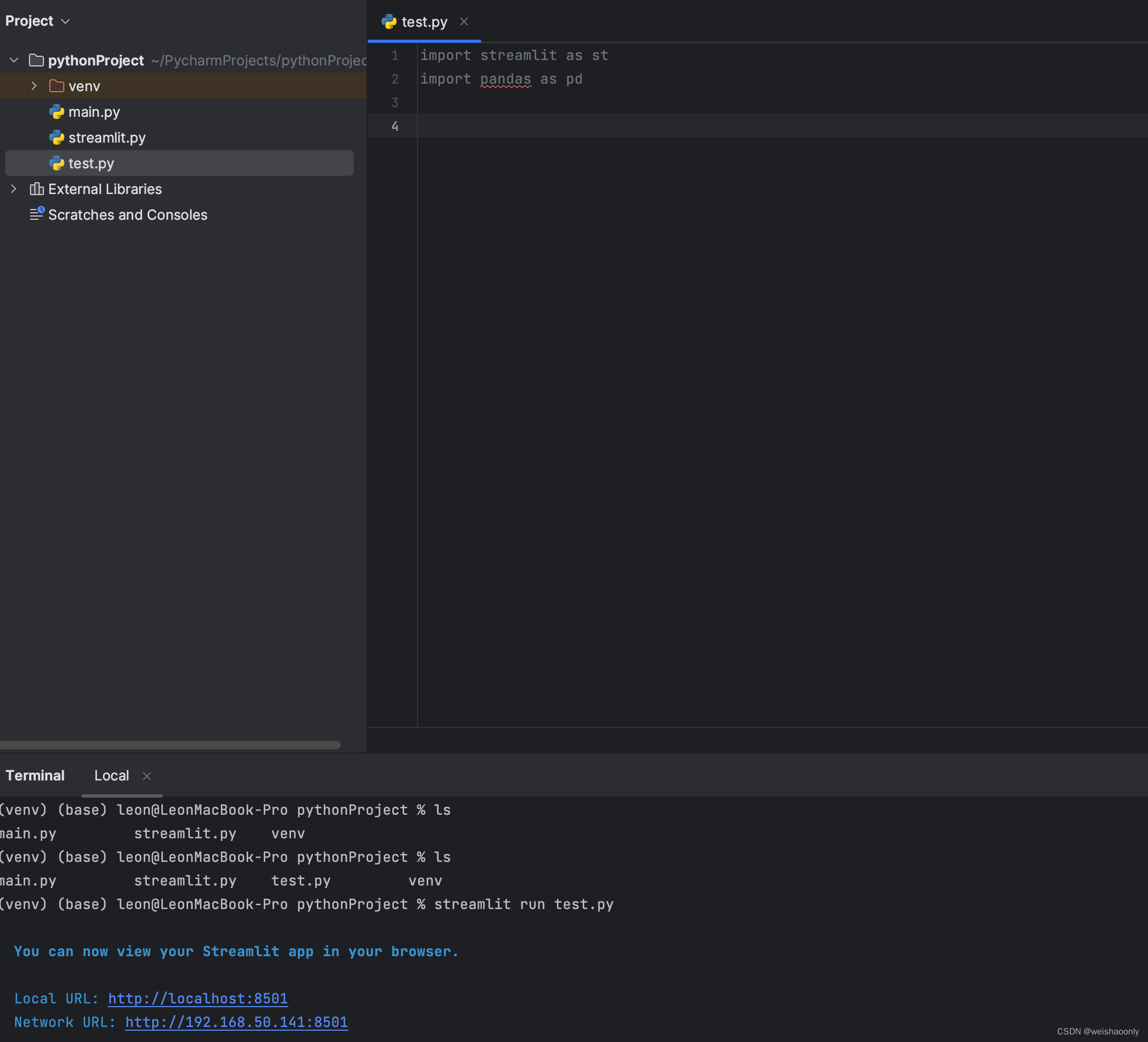Click 'import streamlit as st' code line
Screen dimensions: 1148x1042
point(514,55)
